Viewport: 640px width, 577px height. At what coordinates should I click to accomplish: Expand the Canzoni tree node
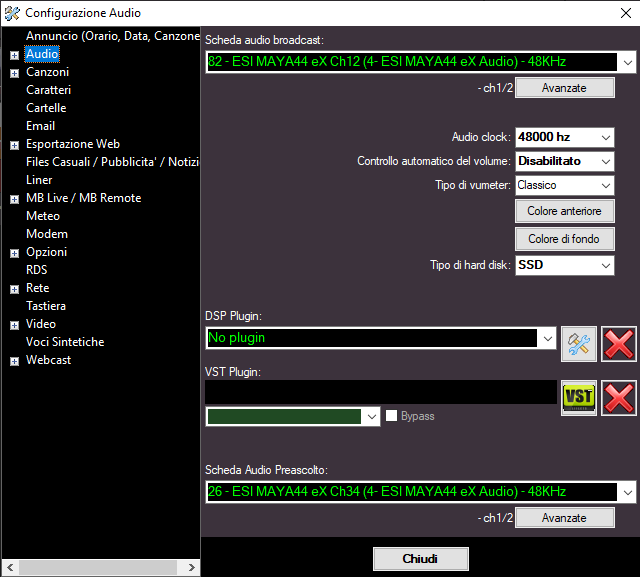pyautogui.click(x=14, y=73)
